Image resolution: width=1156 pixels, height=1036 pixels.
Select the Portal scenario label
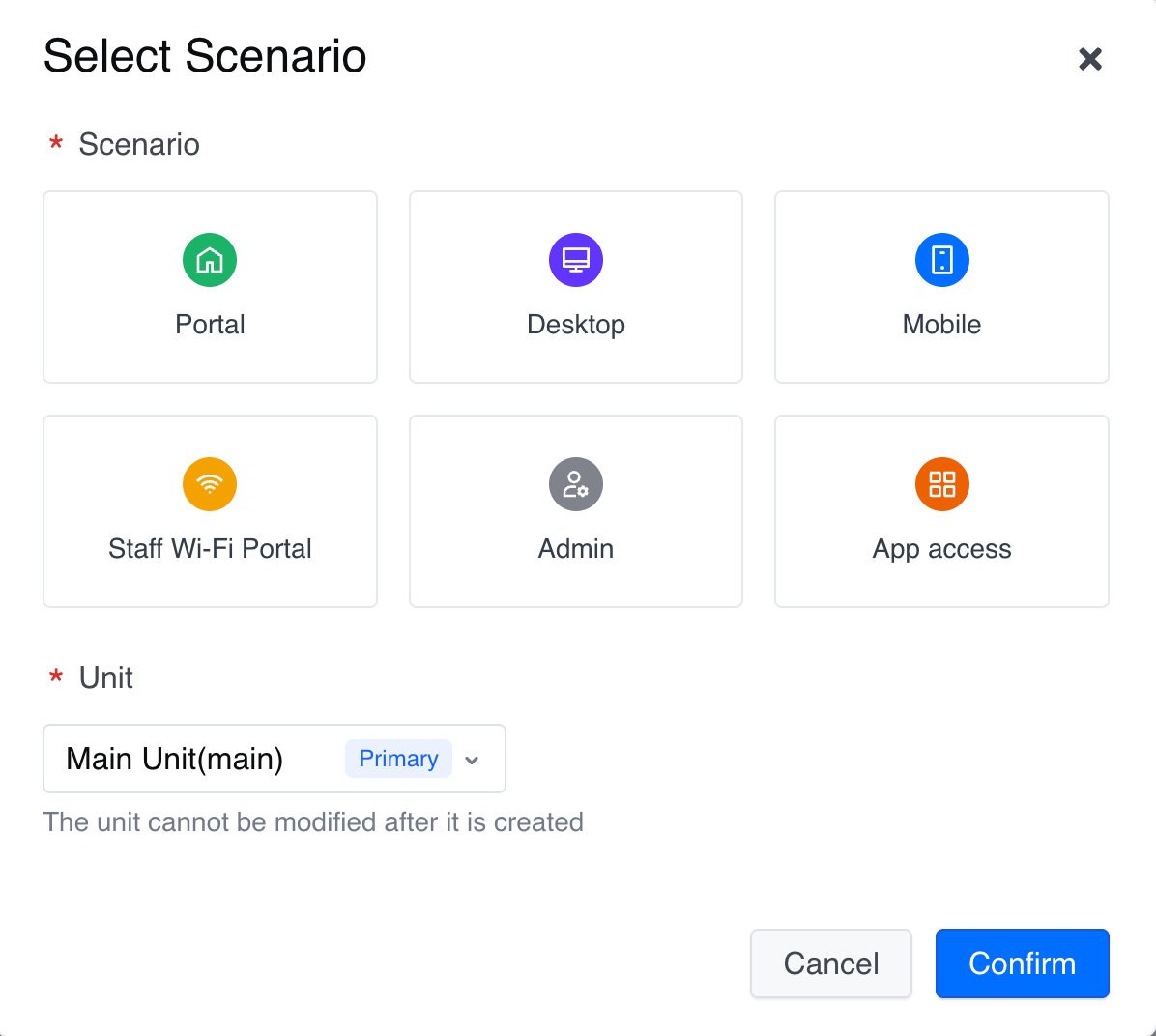coord(210,325)
